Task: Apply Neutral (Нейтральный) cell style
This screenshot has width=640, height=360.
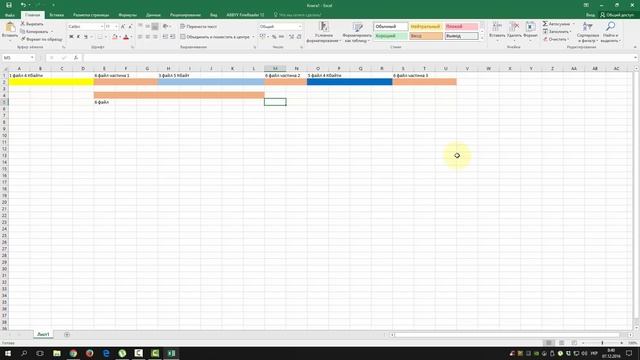Action: pyautogui.click(x=426, y=27)
